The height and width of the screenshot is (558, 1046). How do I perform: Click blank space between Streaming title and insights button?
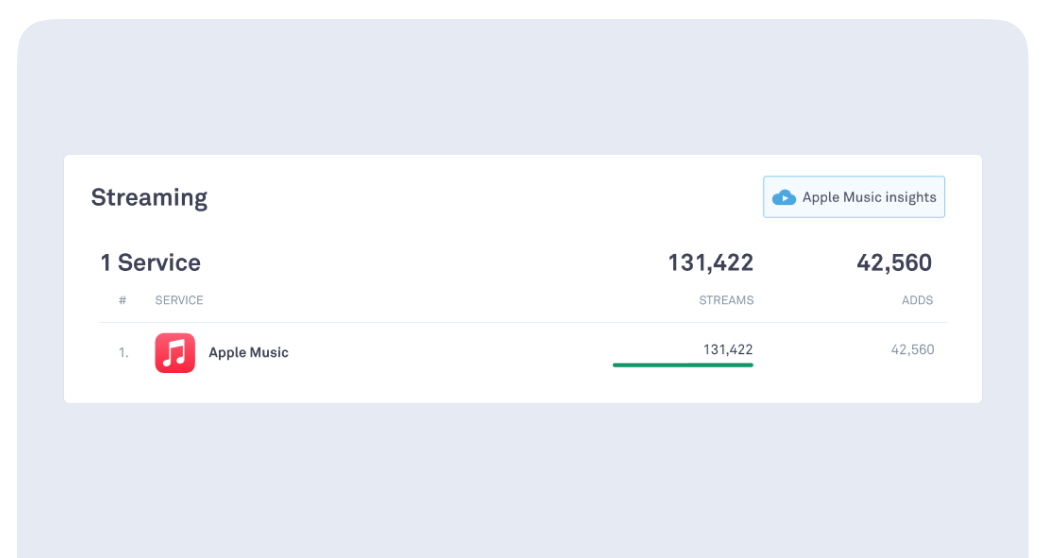pyautogui.click(x=480, y=197)
